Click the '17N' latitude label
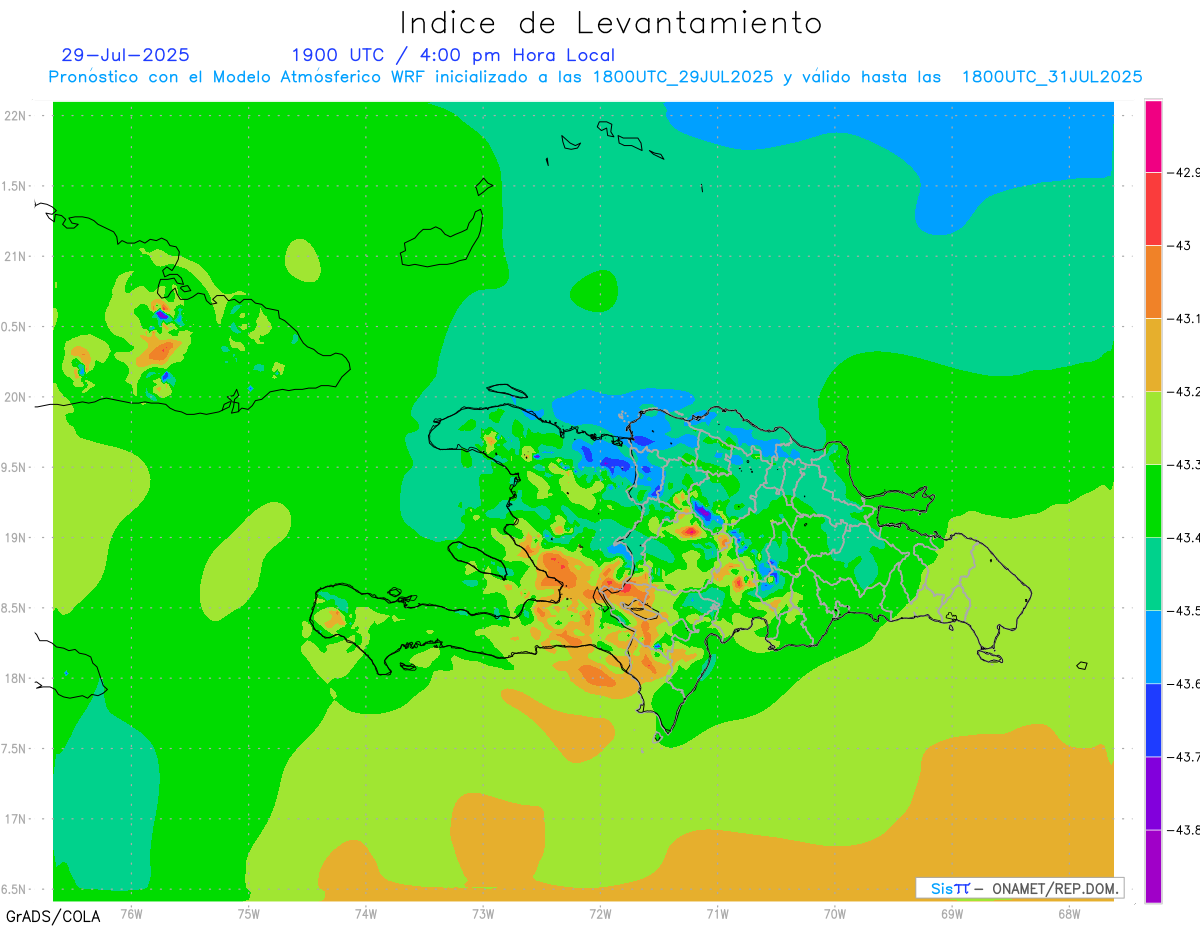Viewport: 1200px width, 927px height. click(16, 819)
